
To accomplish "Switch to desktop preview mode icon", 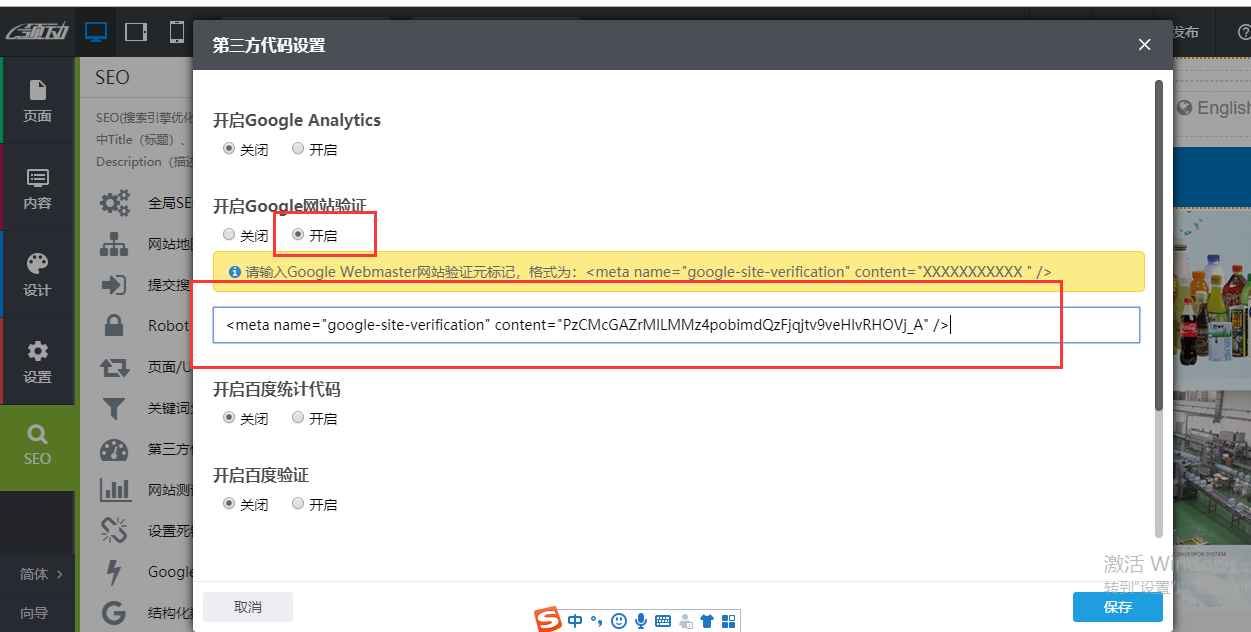I will point(96,32).
